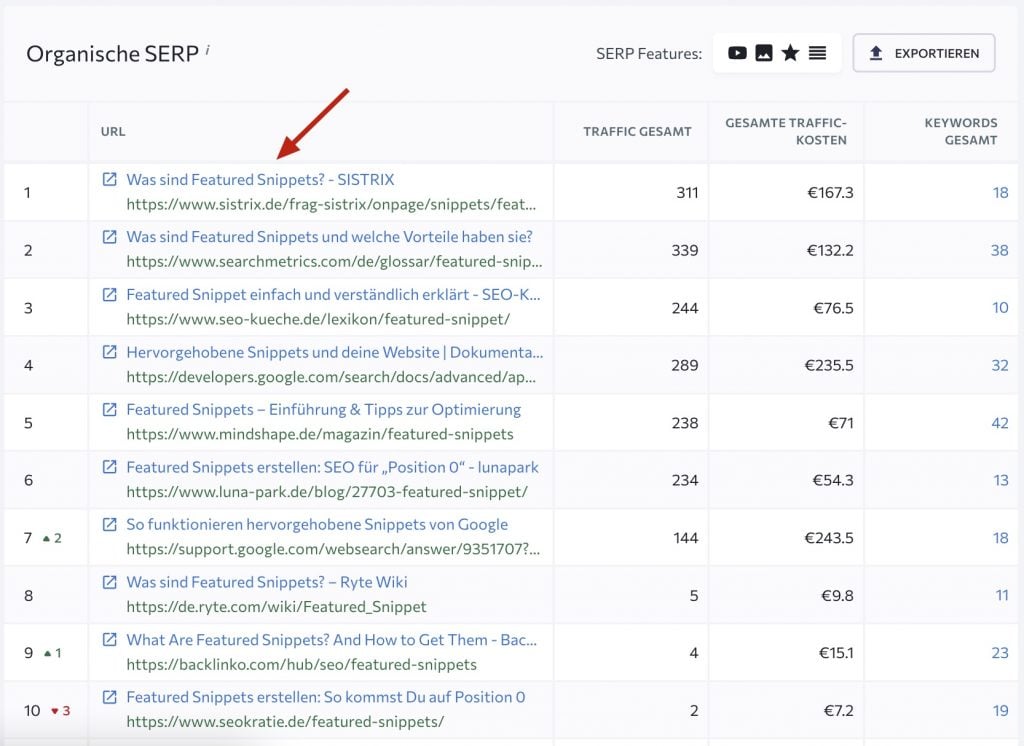Click the external link icon beside the Google Dokumentation result
The width and height of the screenshot is (1024, 746).
pos(110,352)
